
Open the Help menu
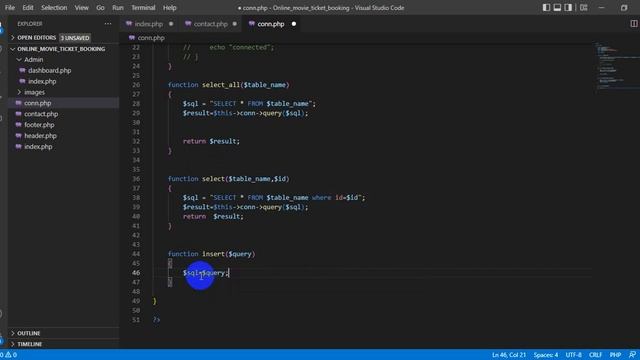[x=169, y=7]
